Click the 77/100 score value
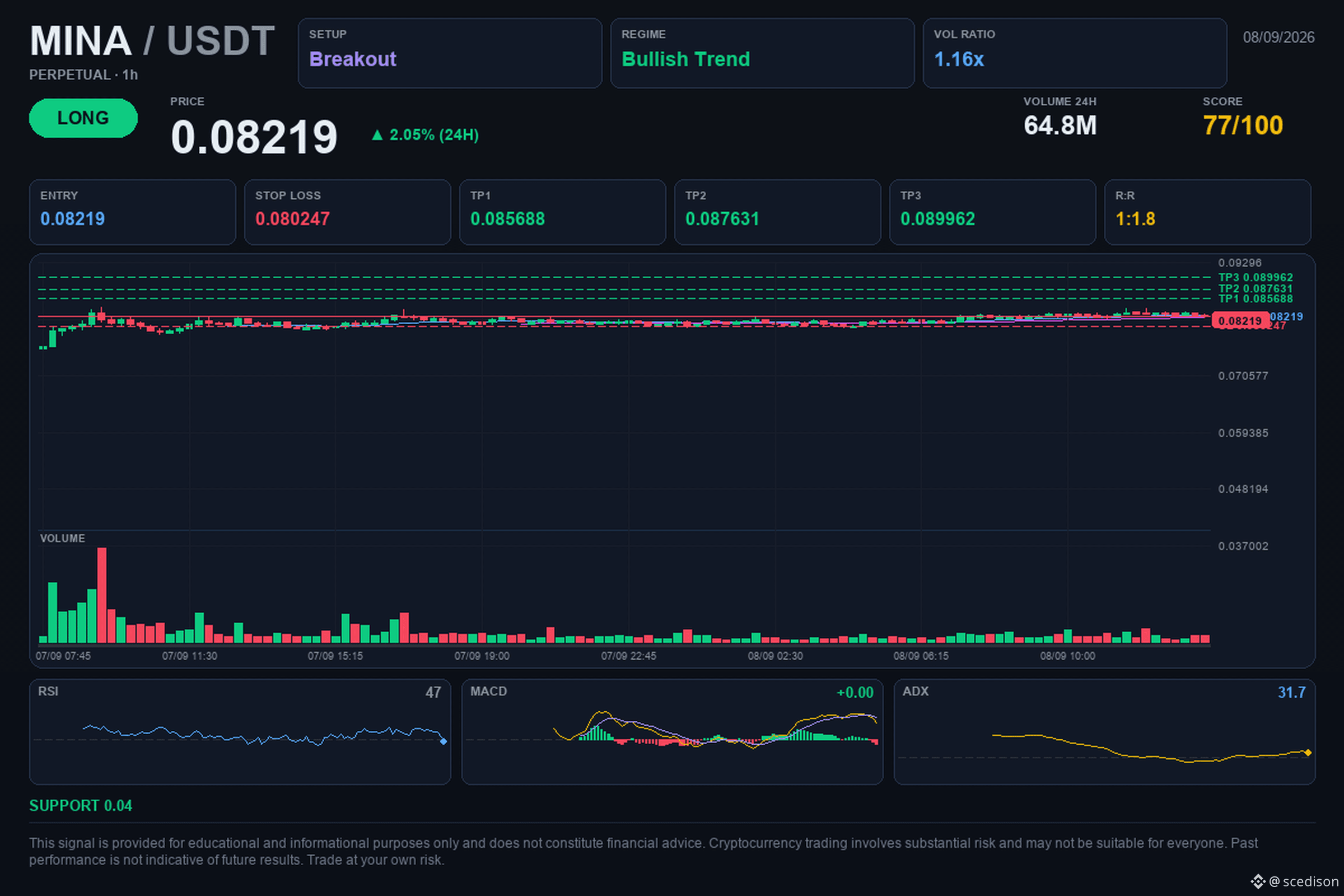Image resolution: width=1344 pixels, height=896 pixels. [x=1243, y=125]
